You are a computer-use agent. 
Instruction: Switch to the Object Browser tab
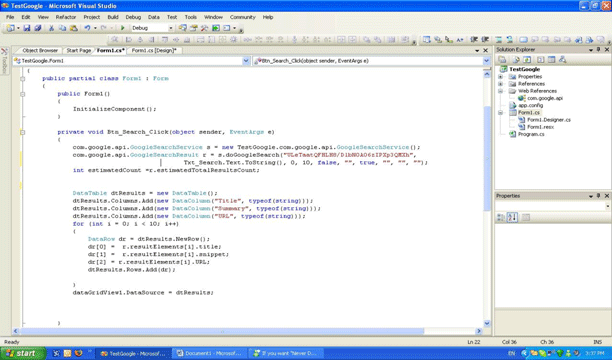coord(40,50)
